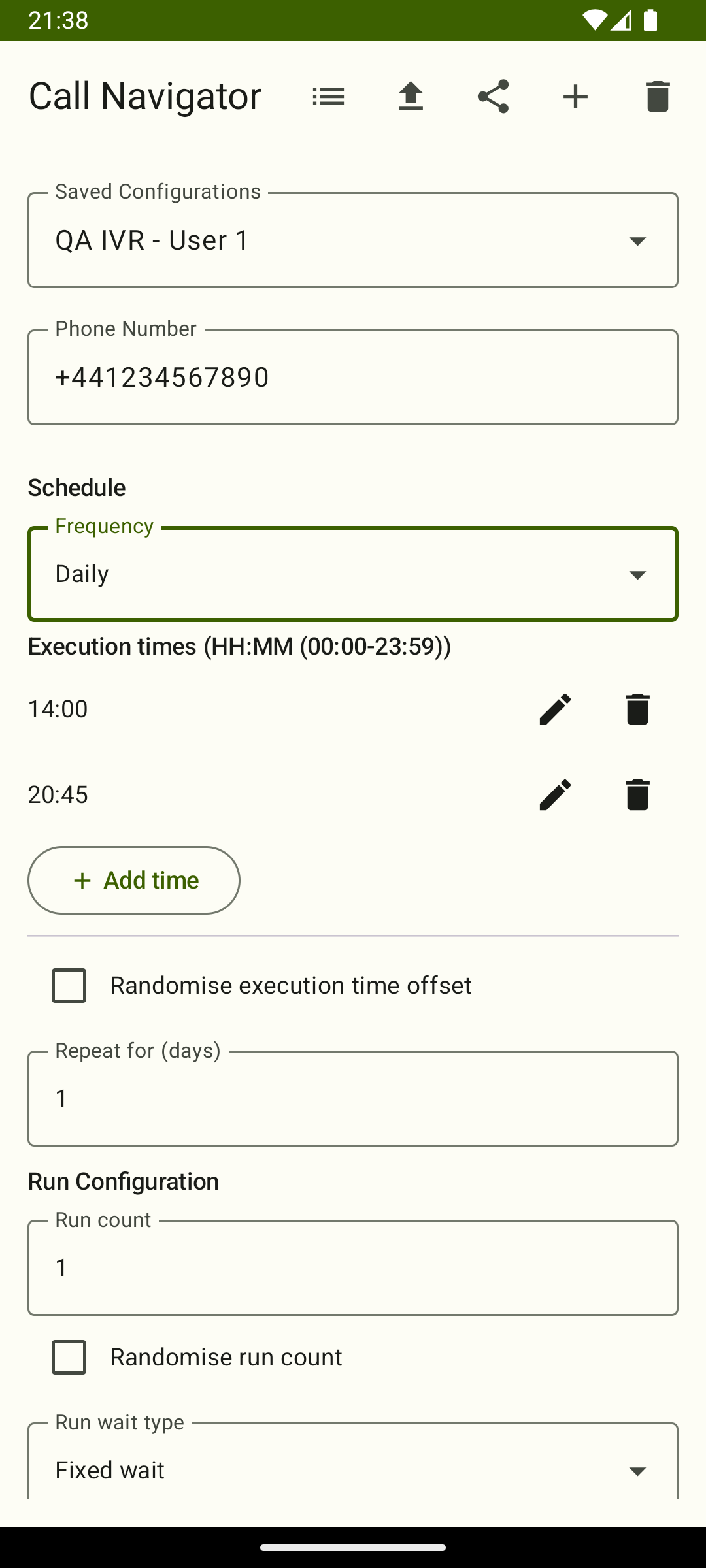Edit the 14:00 execution time
The width and height of the screenshot is (706, 1568).
tap(554, 709)
